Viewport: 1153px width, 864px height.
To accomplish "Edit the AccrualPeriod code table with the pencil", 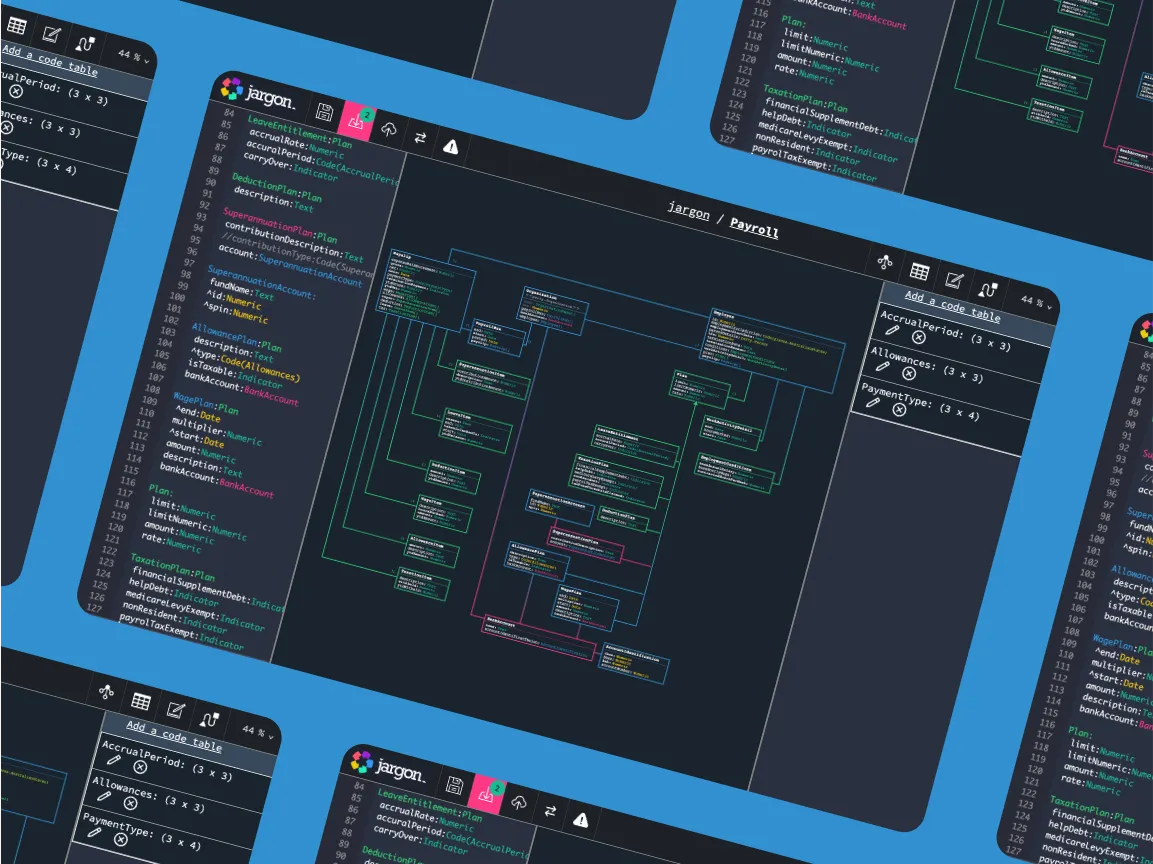I will click(892, 330).
